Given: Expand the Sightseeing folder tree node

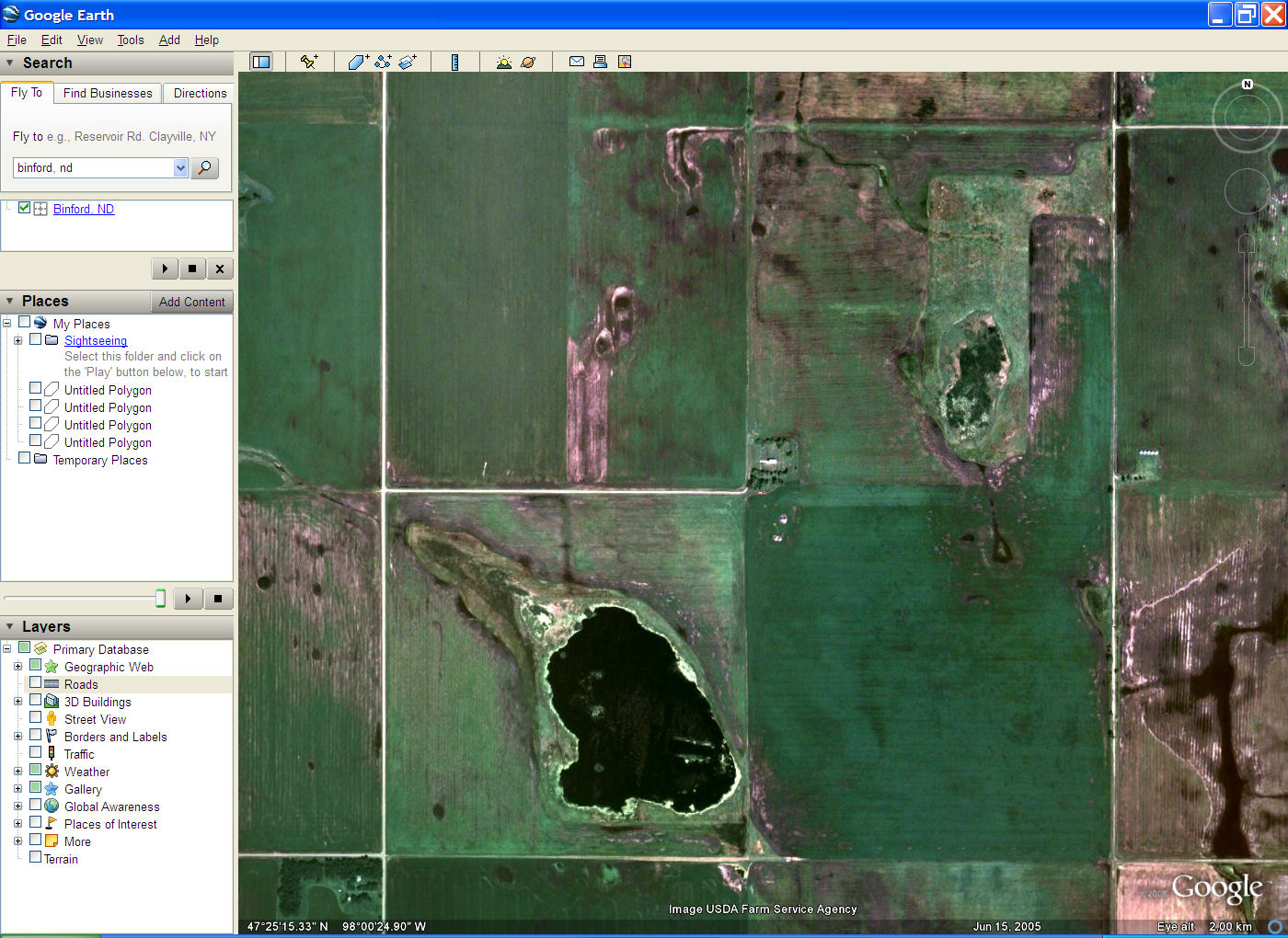Looking at the screenshot, I should [x=17, y=340].
